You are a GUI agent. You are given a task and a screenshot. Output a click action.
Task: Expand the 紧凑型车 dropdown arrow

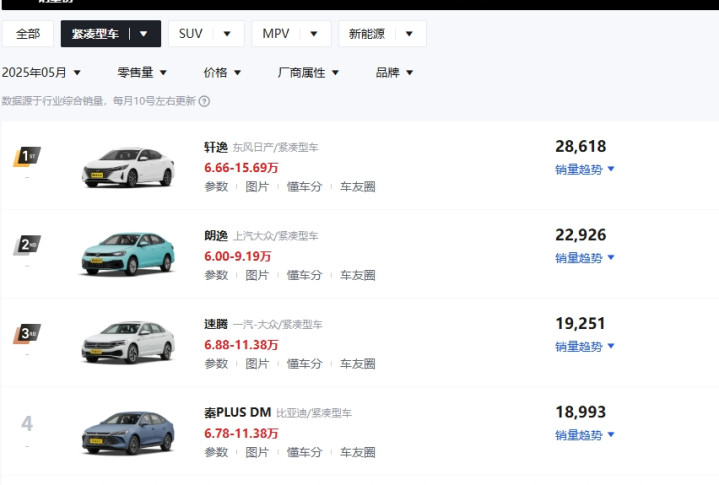[144, 34]
